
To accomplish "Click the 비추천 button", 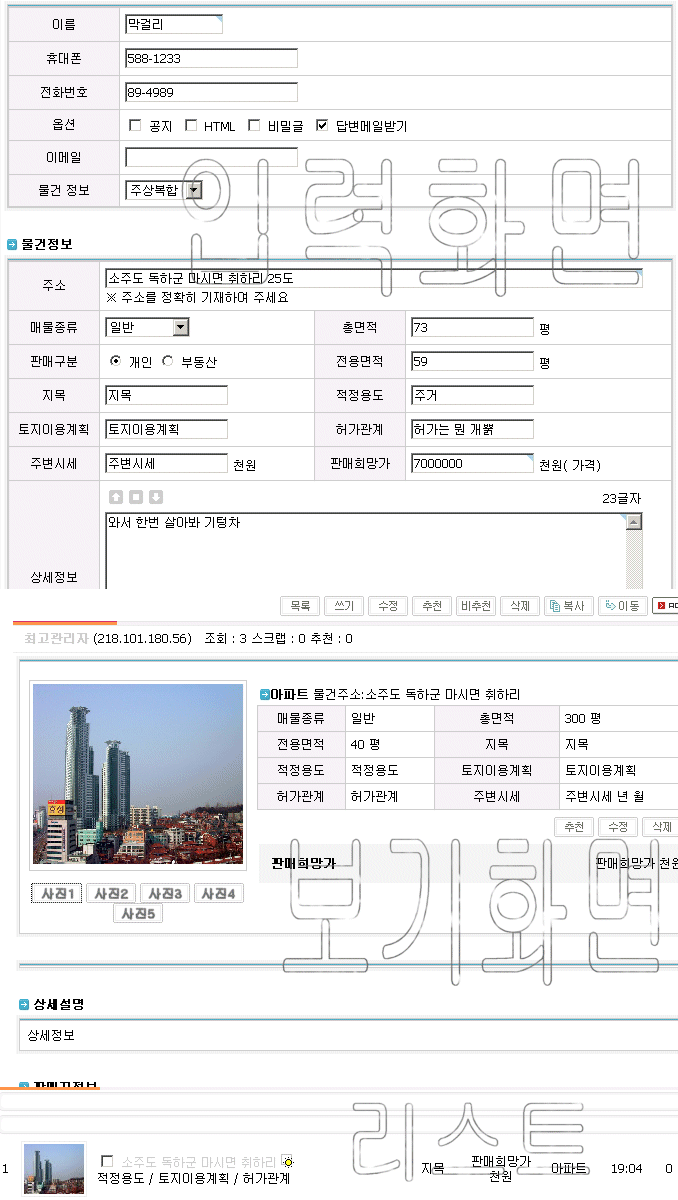I will [x=476, y=606].
